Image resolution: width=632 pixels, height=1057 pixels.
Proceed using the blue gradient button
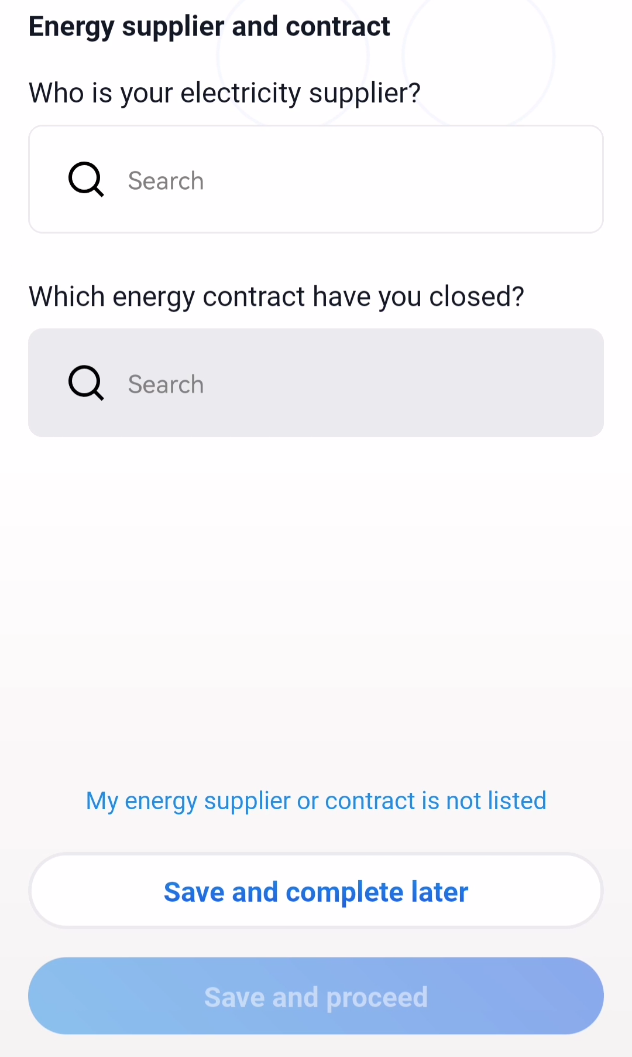[x=315, y=996]
